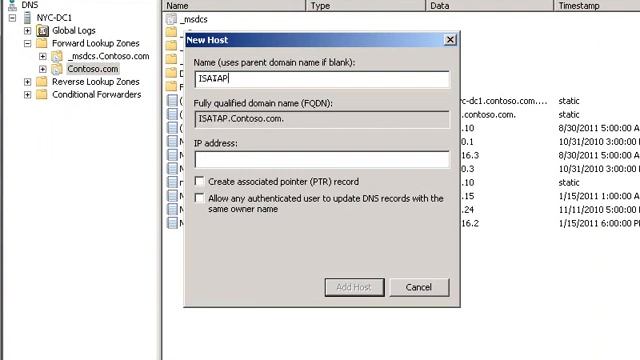The width and height of the screenshot is (640, 360).
Task: Click record icon in nyc-dc1.contoso.com row
Action: [172, 101]
